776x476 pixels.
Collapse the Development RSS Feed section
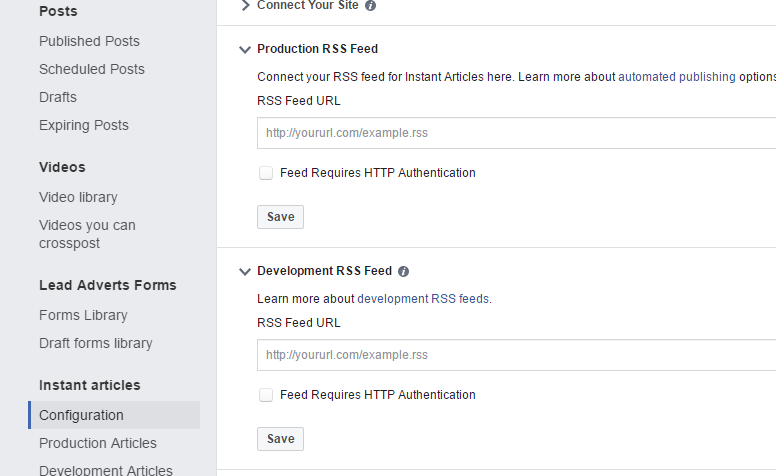pyautogui.click(x=245, y=271)
